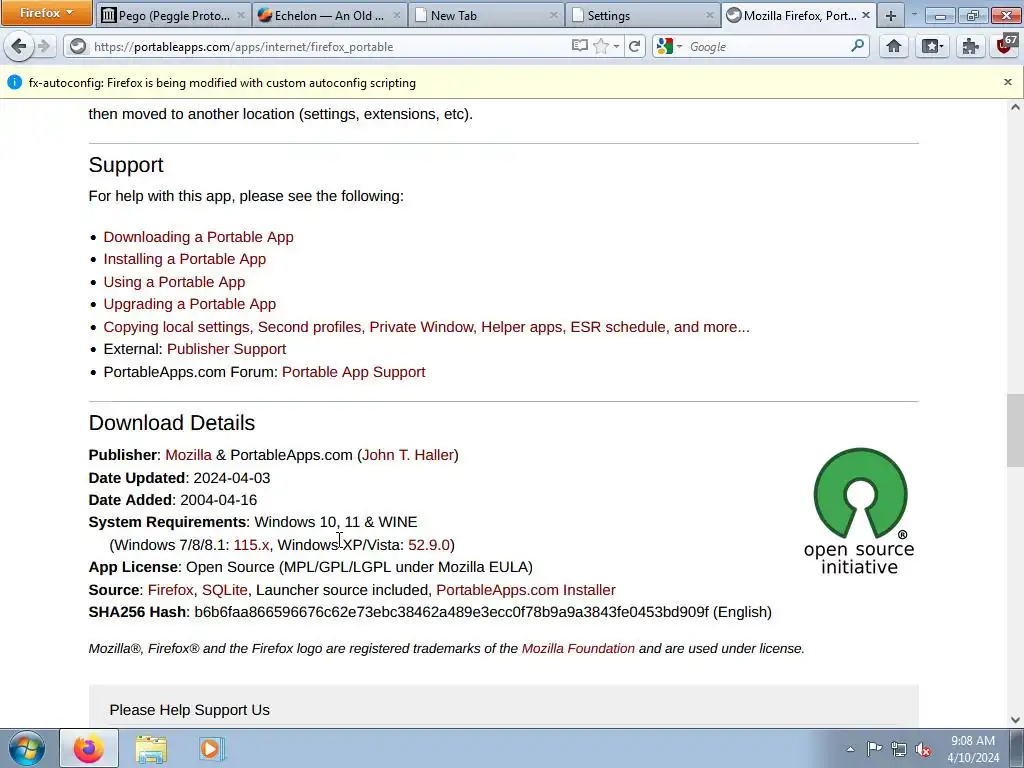Click the scrollbar up arrow
The image size is (1024, 768).
coord(1015,107)
